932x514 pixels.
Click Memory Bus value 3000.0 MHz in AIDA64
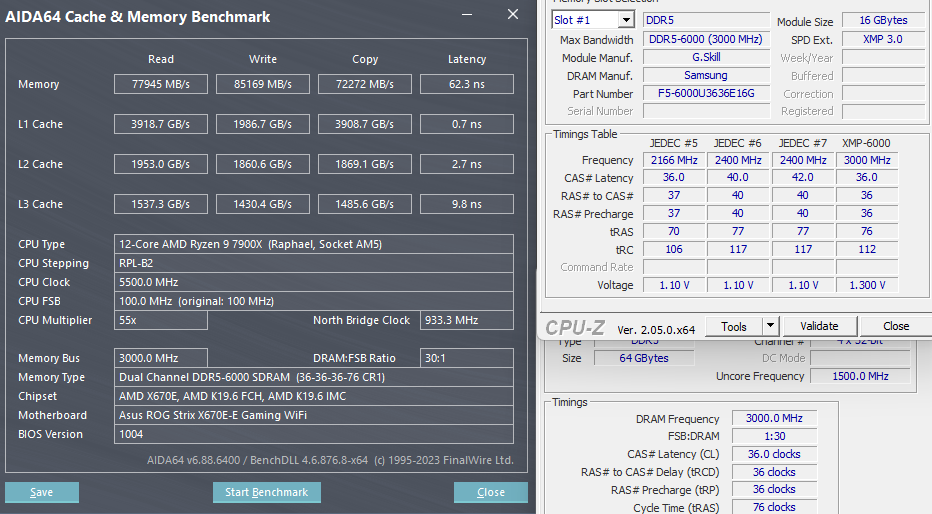[160, 358]
